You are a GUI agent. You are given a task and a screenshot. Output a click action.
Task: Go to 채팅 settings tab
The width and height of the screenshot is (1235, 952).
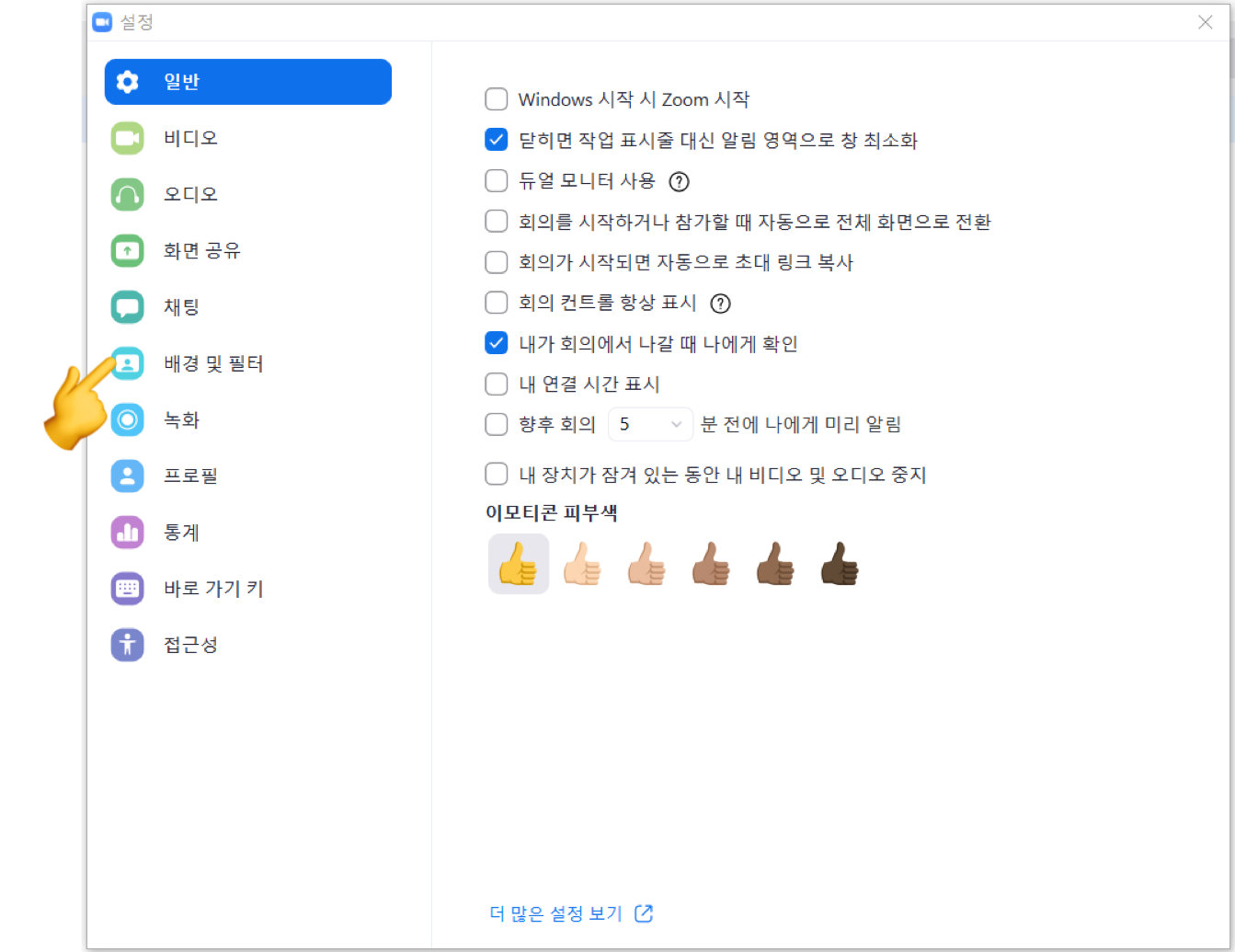[x=248, y=306]
